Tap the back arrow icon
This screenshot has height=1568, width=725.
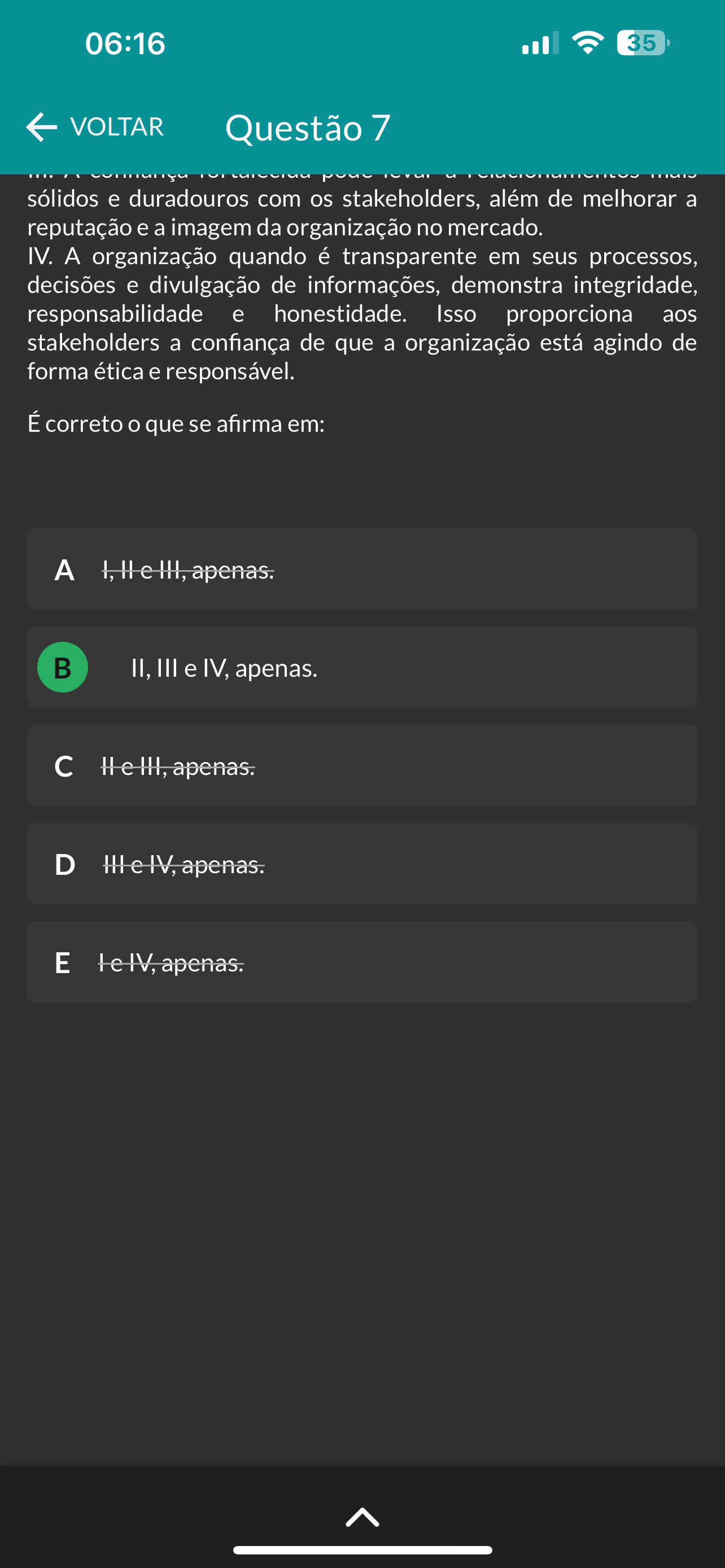click(41, 127)
